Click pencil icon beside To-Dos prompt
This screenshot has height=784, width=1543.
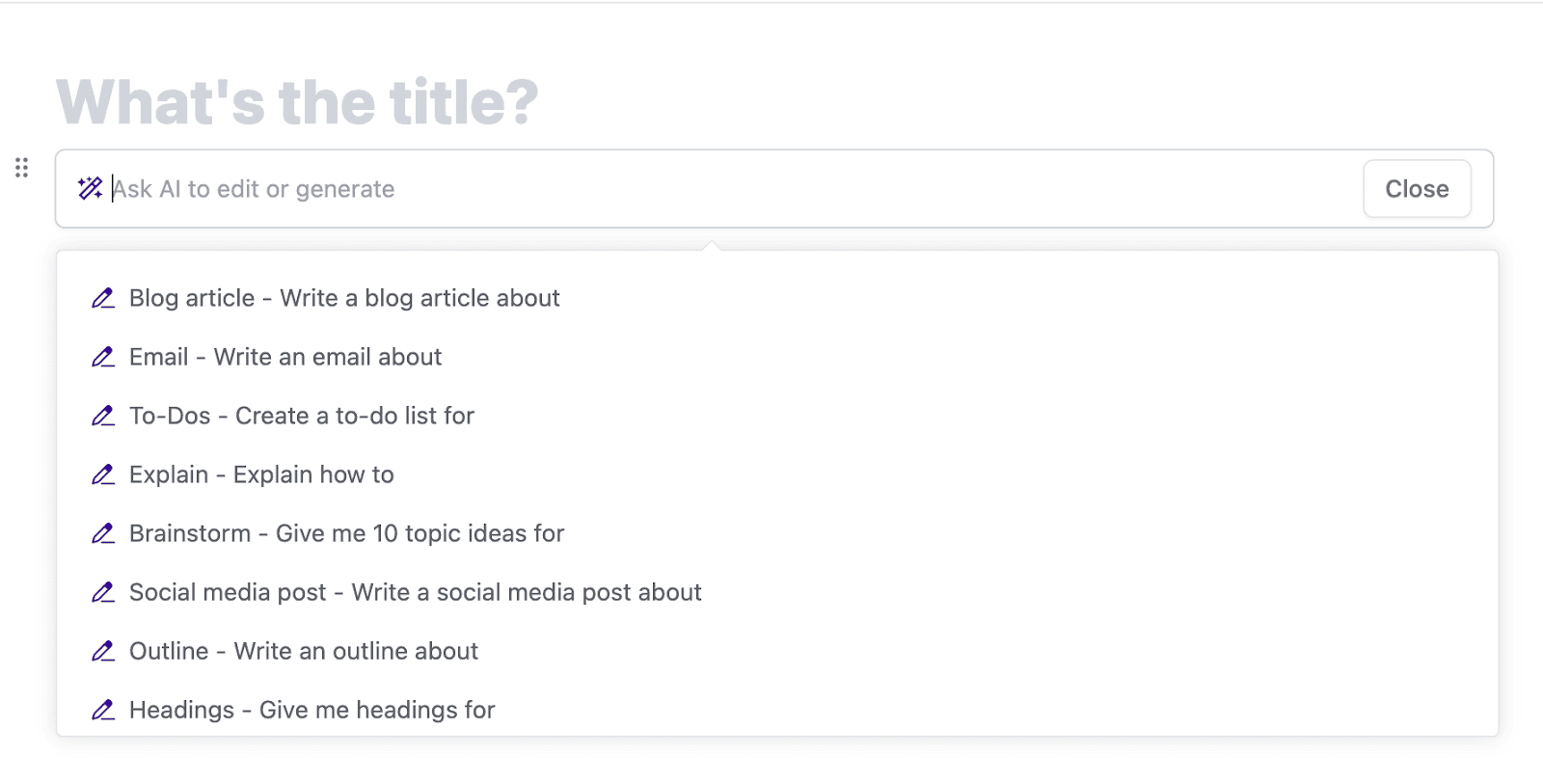coord(103,416)
